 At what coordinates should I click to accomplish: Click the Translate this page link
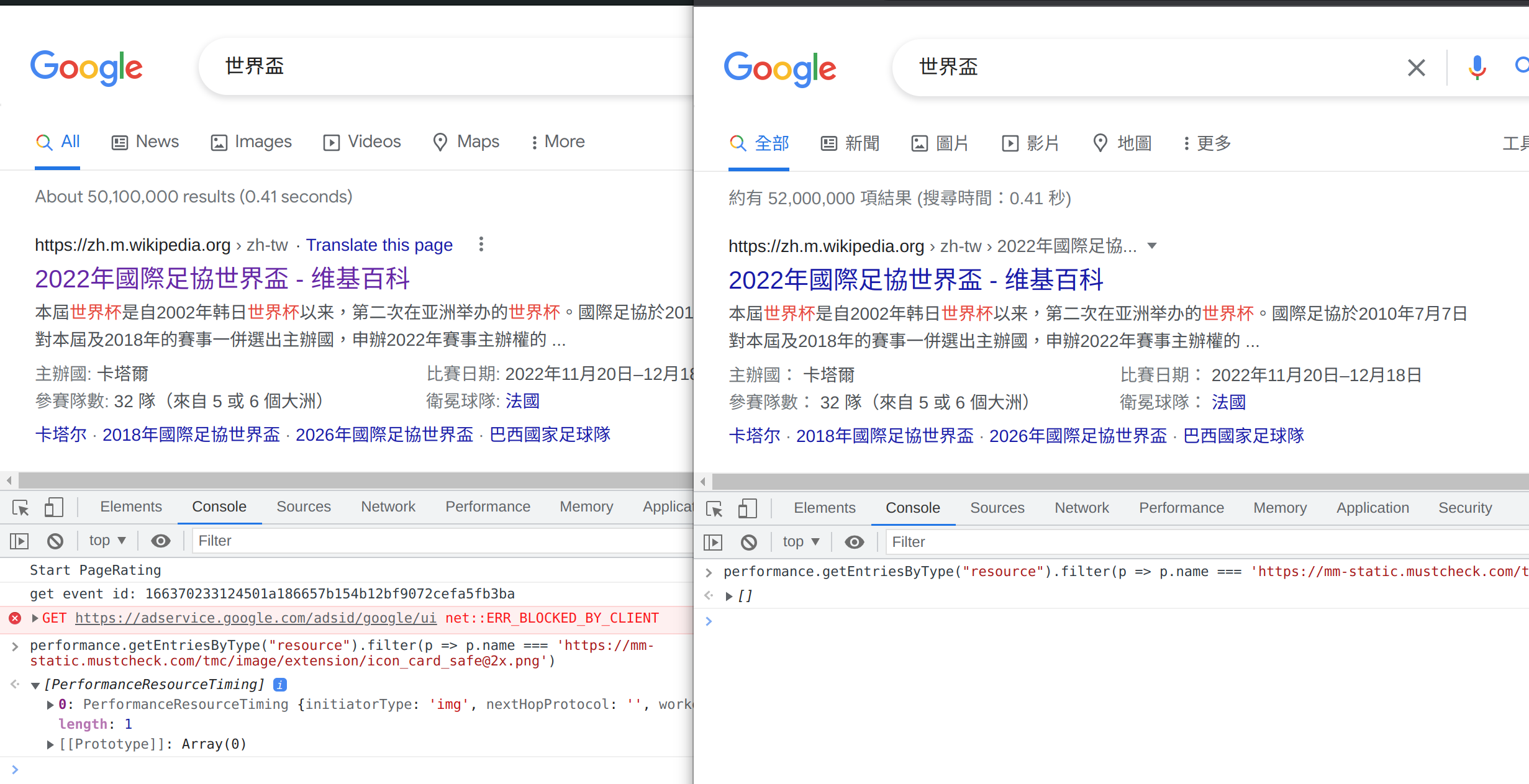(379, 245)
